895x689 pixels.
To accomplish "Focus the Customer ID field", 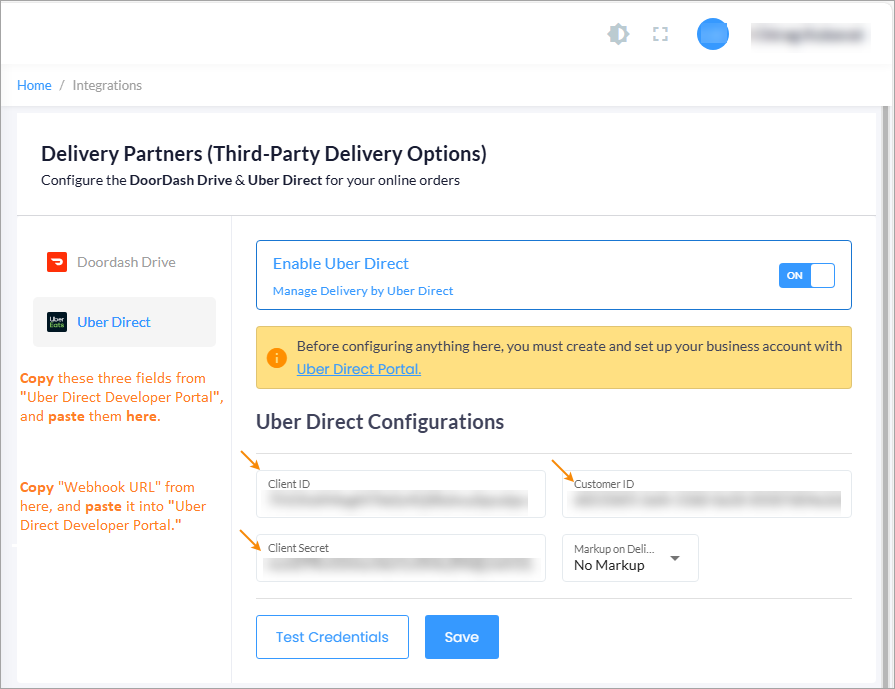I will tap(707, 494).
